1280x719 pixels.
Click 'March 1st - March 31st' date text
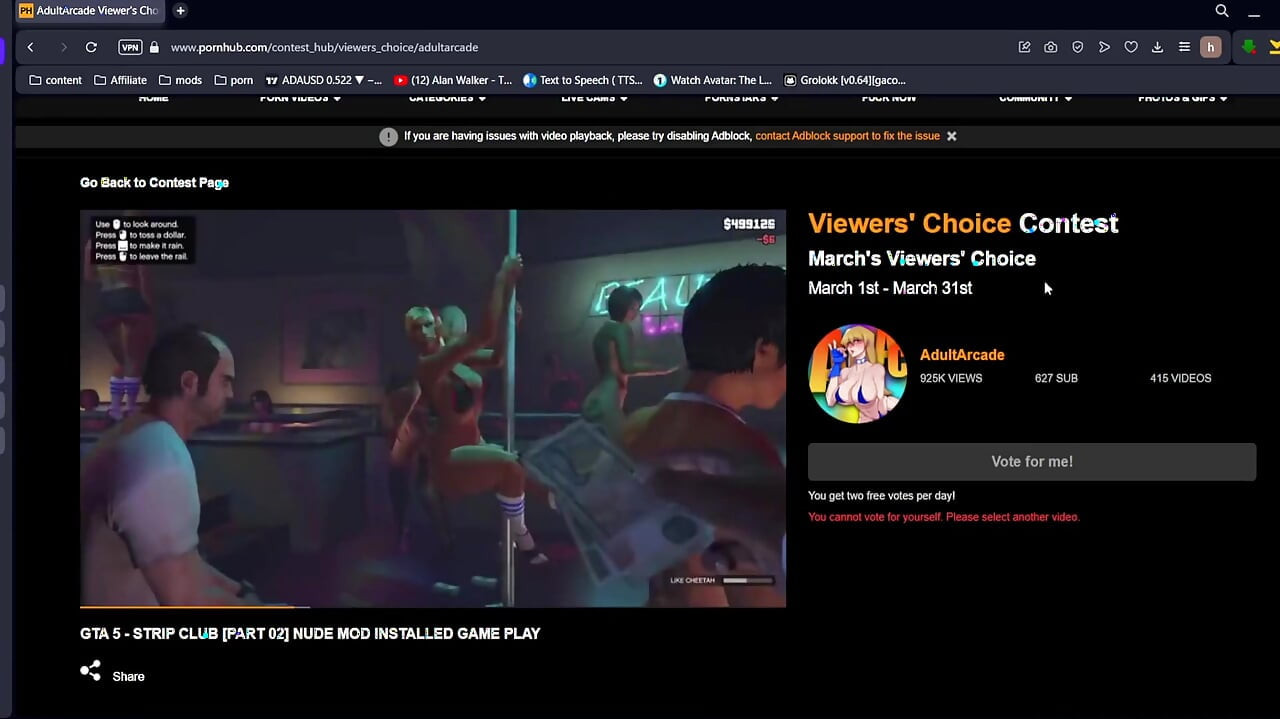click(x=890, y=288)
